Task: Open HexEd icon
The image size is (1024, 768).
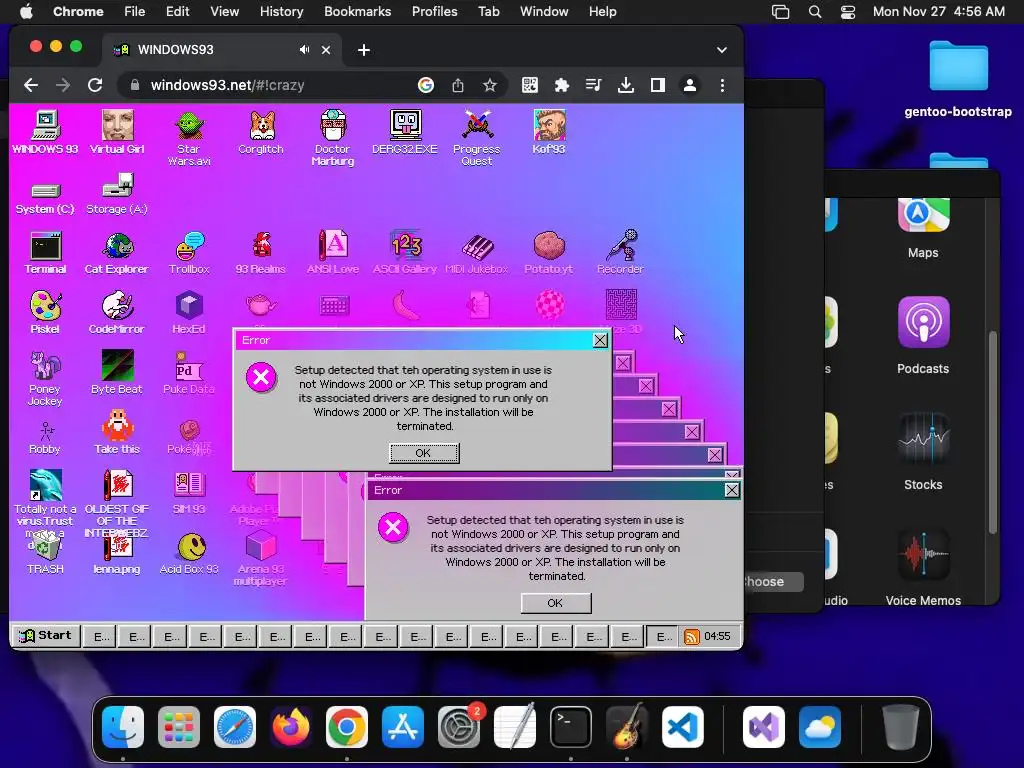Action: tap(189, 313)
